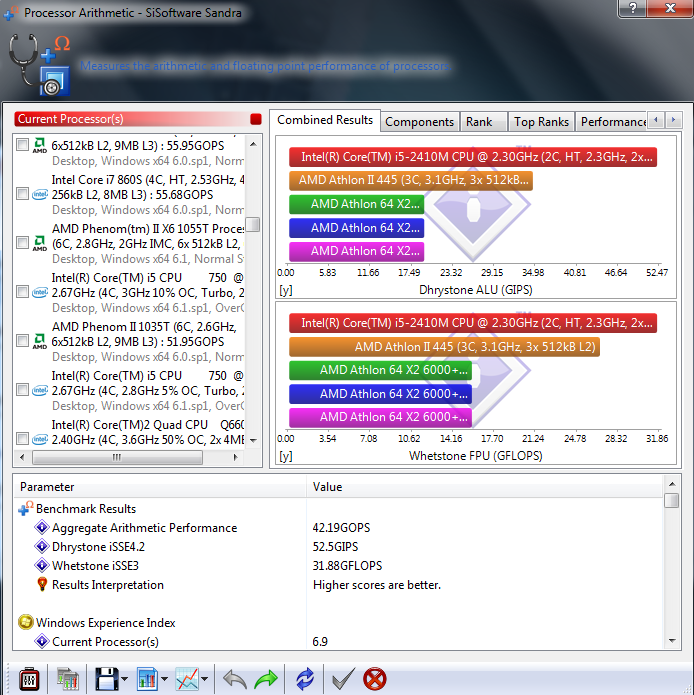Click the gold Windows Experience Index icon

click(26, 622)
